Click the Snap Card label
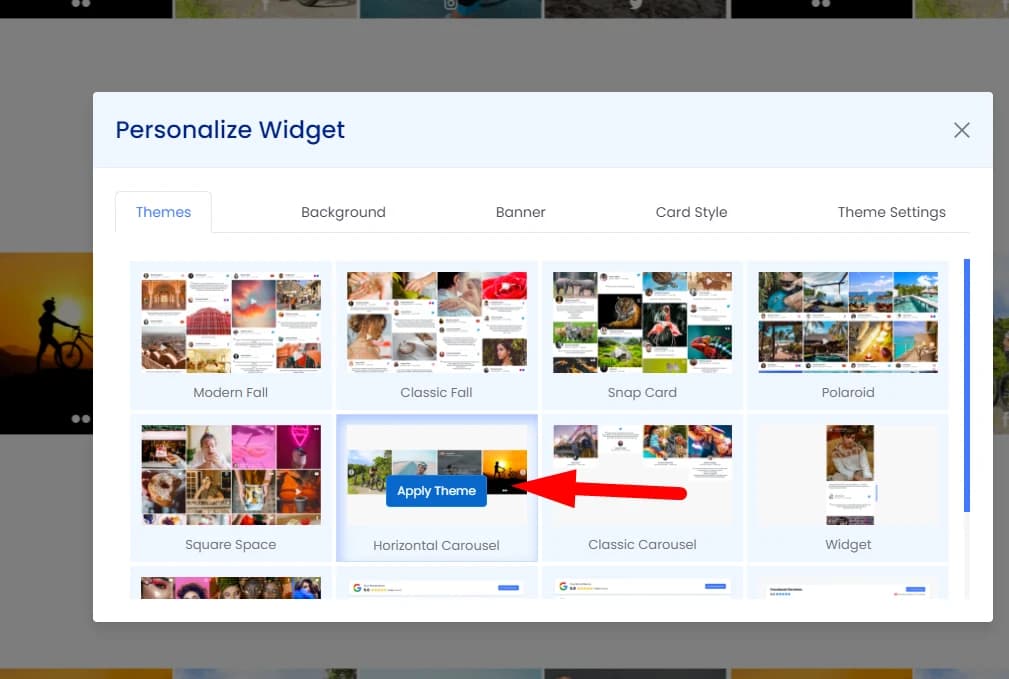This screenshot has height=679, width=1009. (x=642, y=393)
